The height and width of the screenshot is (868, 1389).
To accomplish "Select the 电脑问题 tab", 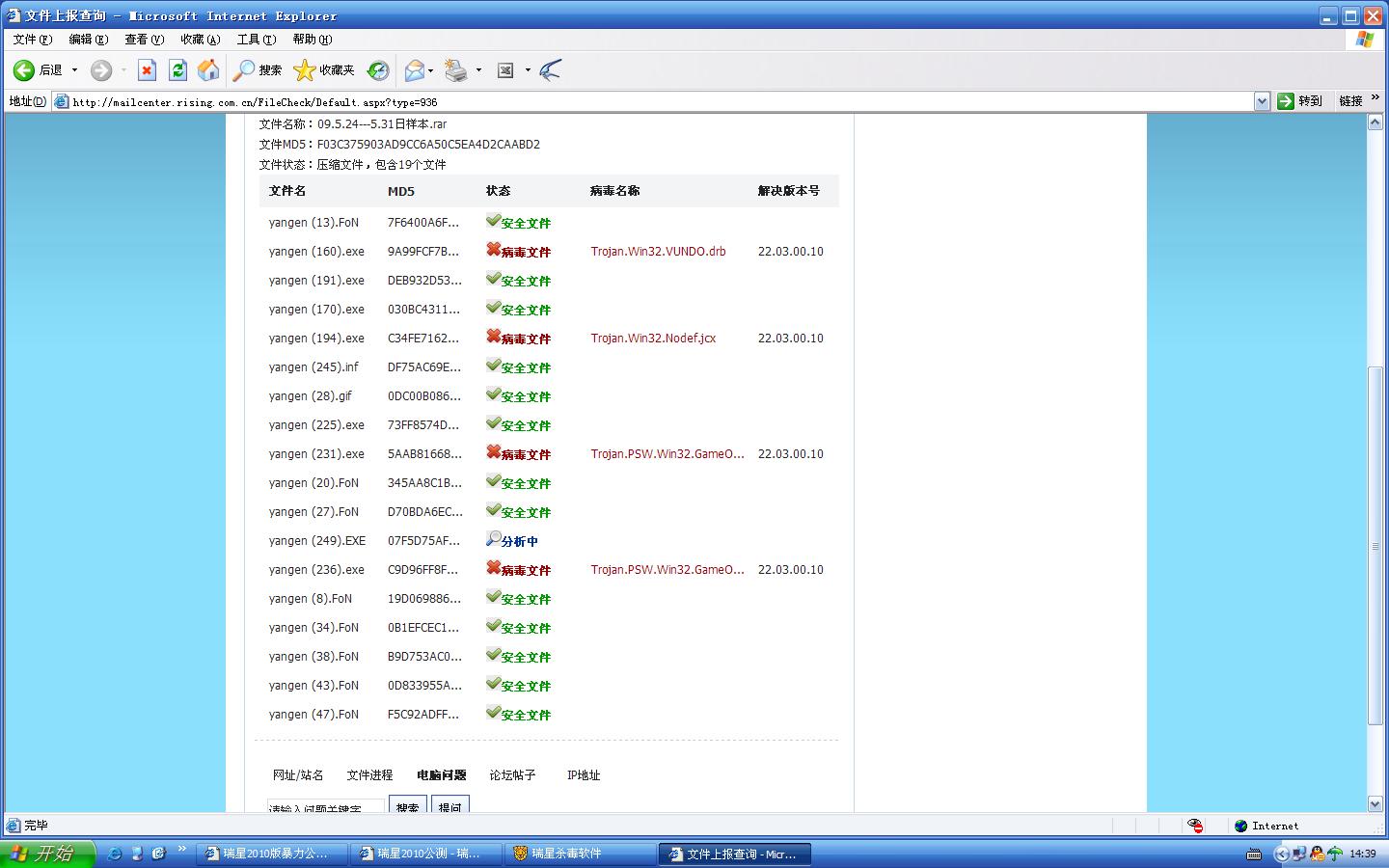I will point(442,775).
